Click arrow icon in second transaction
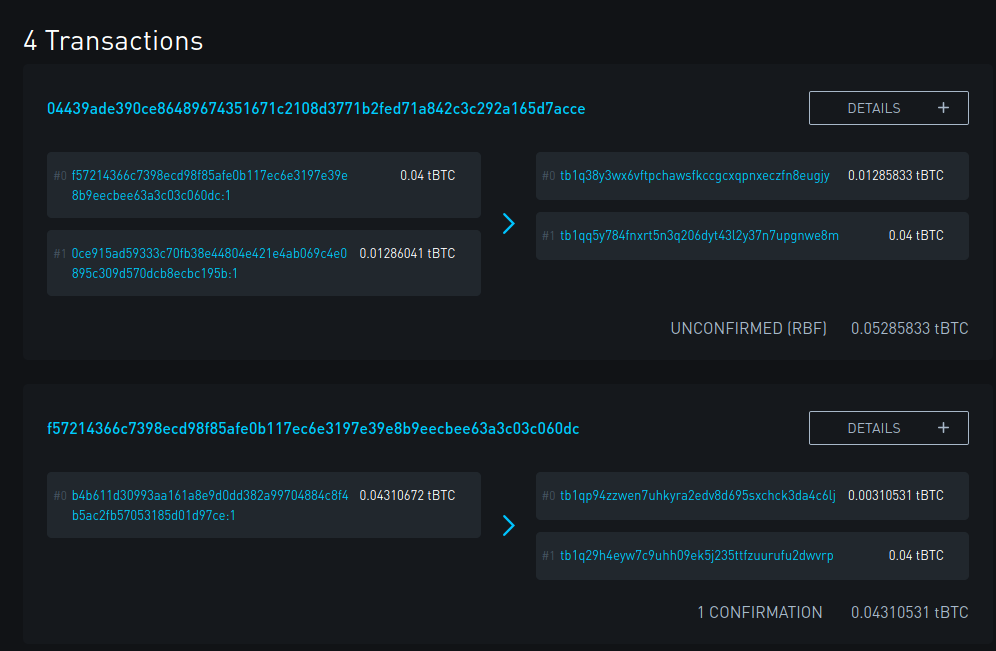This screenshot has height=651, width=996. point(509,525)
